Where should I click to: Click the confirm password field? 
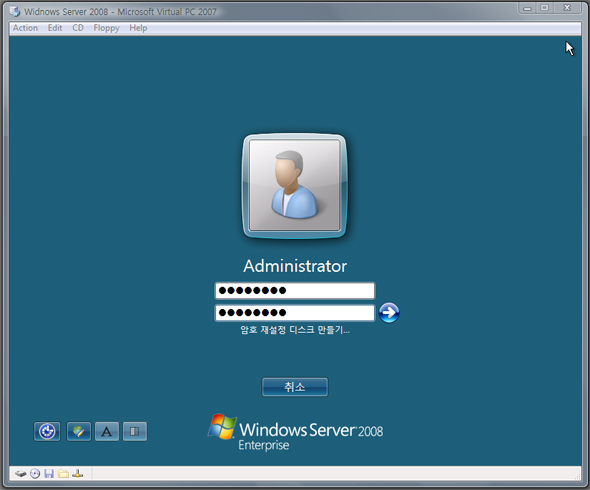point(295,313)
